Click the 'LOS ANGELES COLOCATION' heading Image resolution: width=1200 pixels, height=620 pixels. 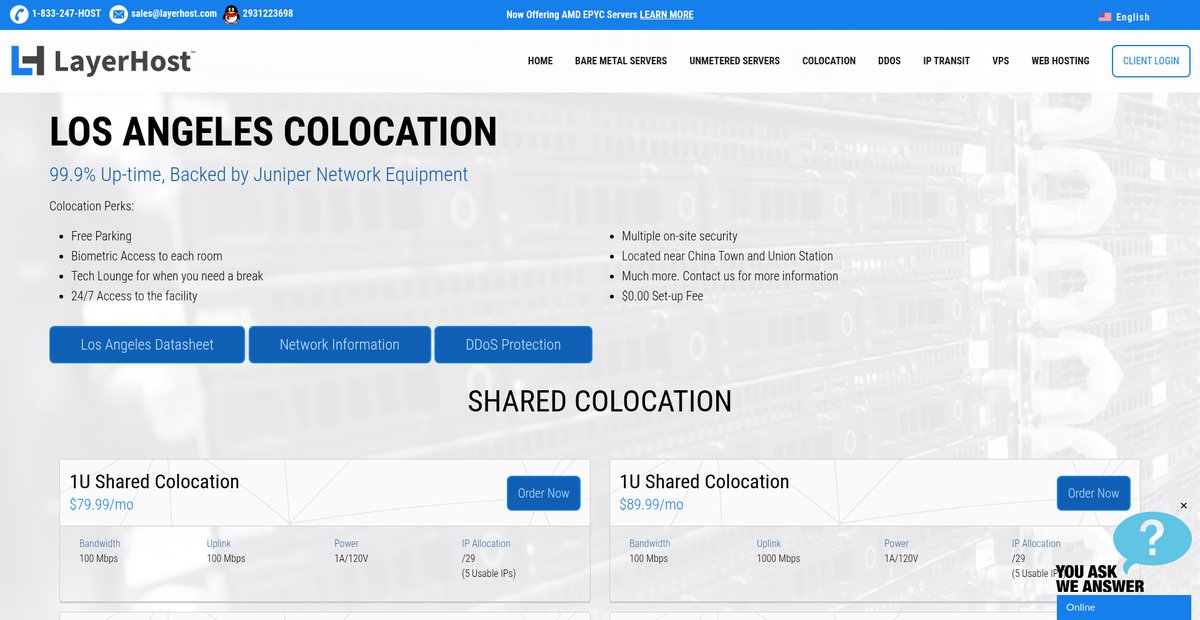pyautogui.click(x=273, y=132)
